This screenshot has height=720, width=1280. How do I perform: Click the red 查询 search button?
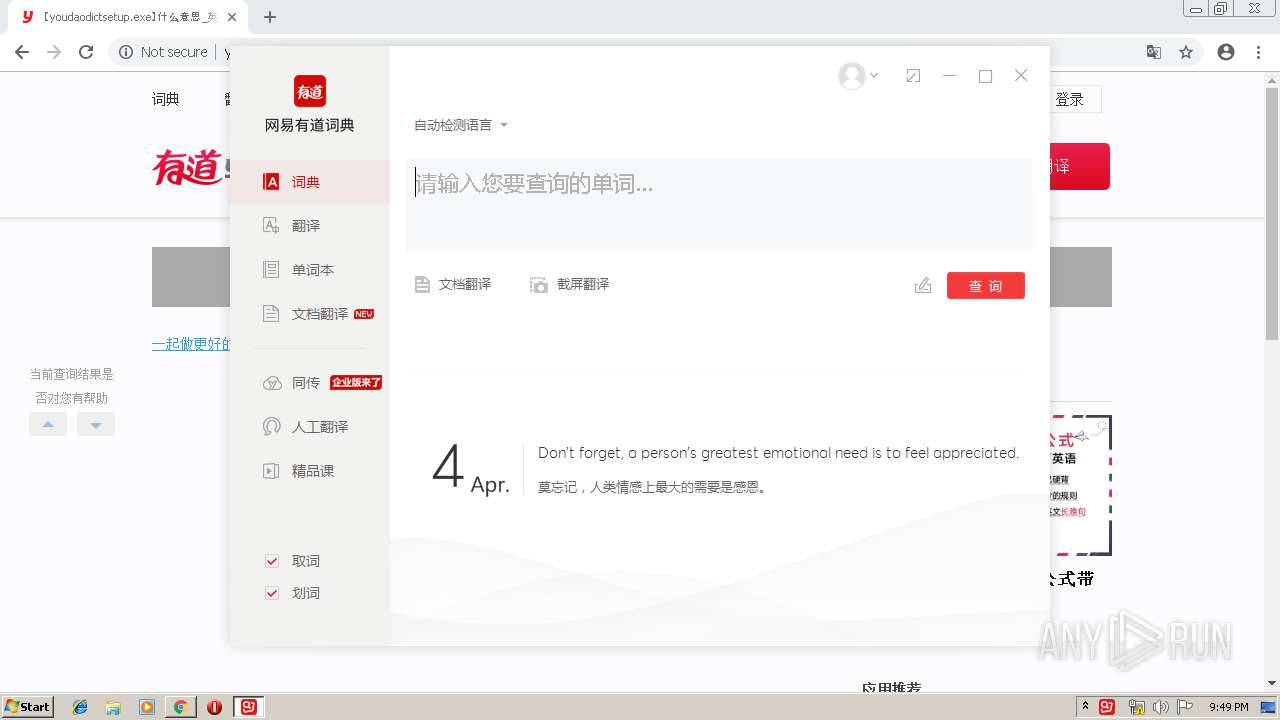986,286
